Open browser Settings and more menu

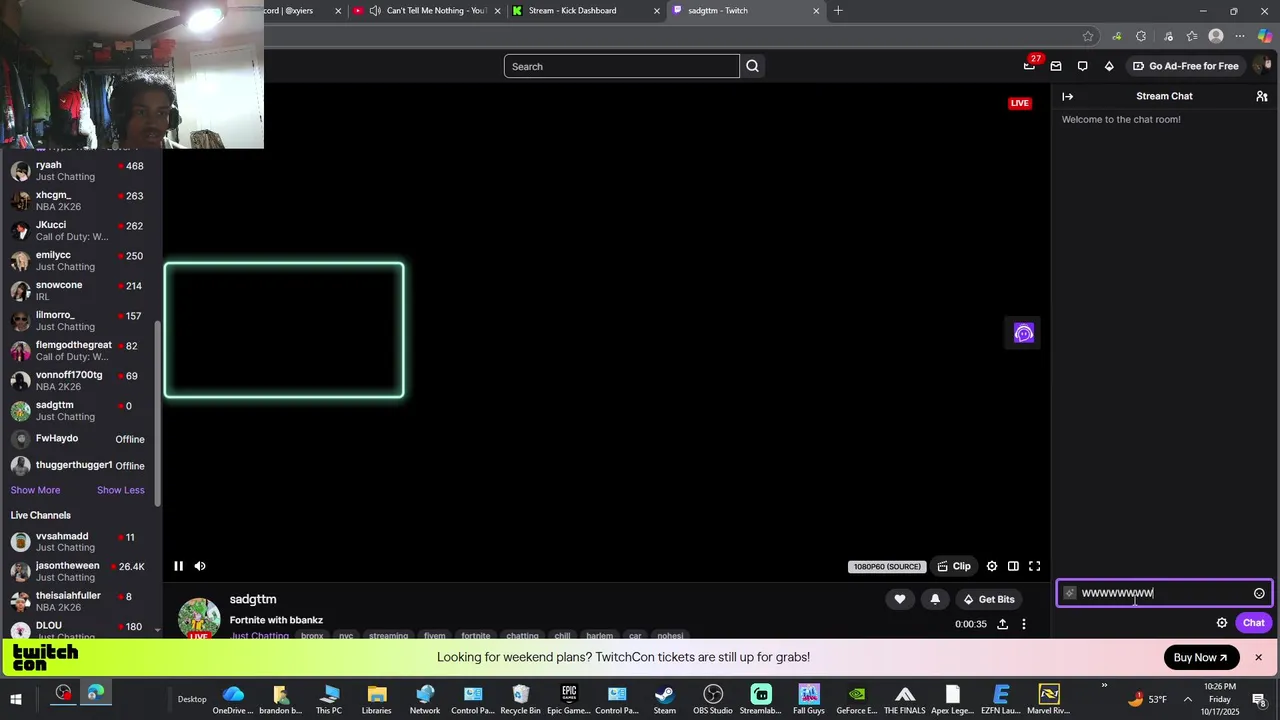tap(1241, 36)
